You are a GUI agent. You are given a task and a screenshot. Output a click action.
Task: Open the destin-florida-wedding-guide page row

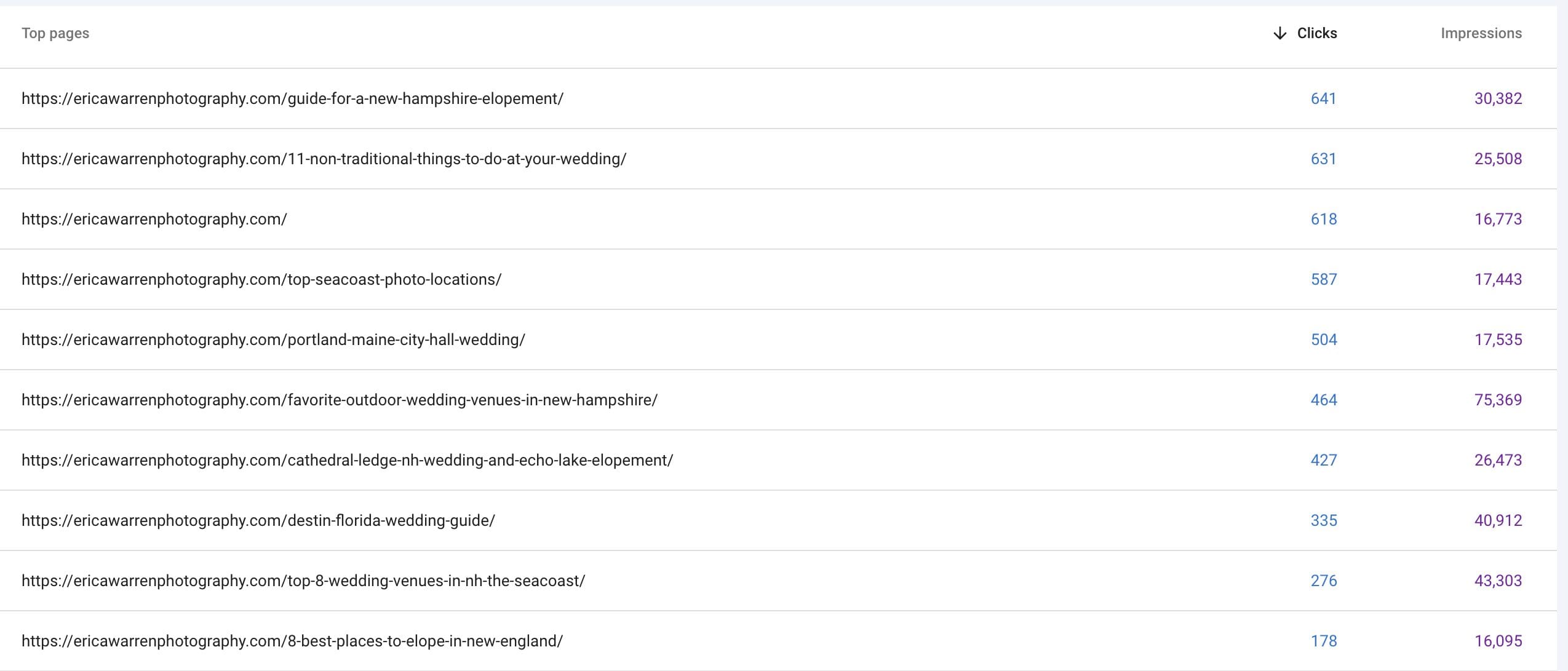[258, 520]
